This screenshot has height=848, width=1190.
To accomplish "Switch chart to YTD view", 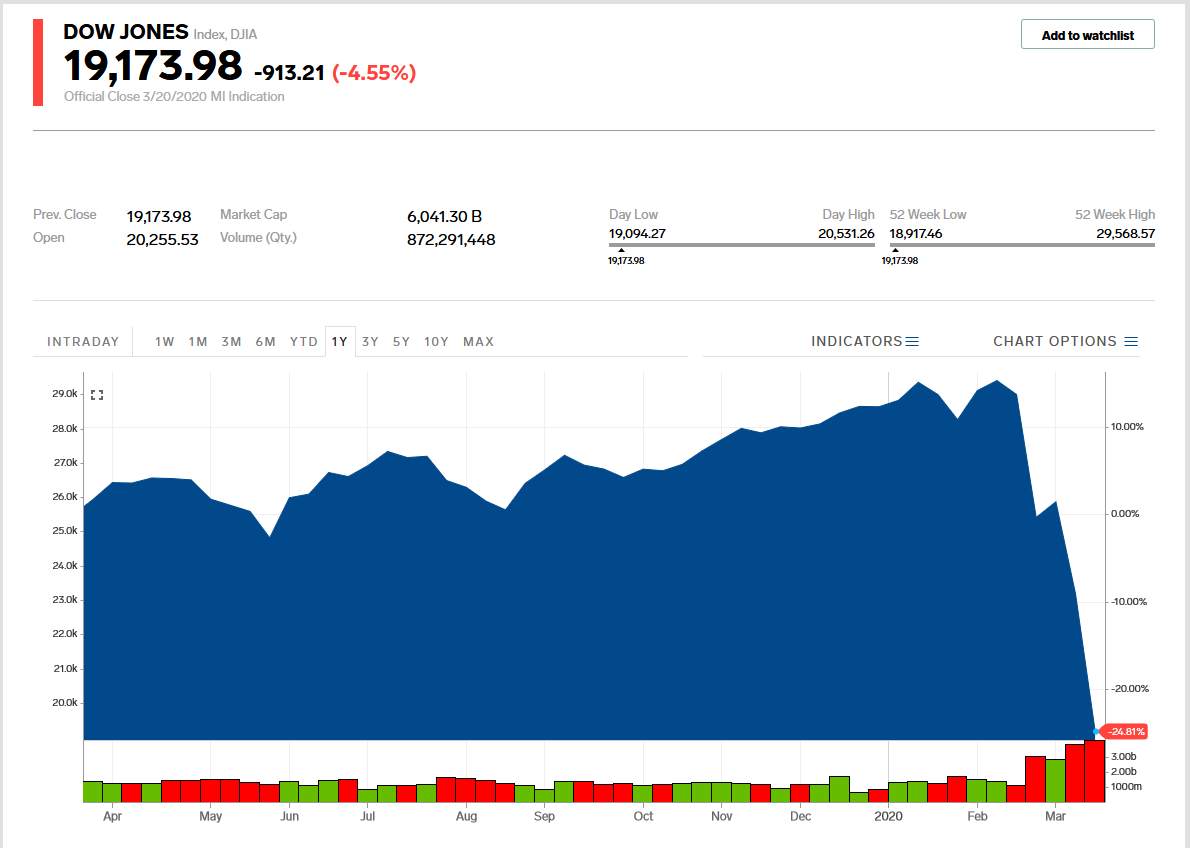I will click(x=304, y=342).
